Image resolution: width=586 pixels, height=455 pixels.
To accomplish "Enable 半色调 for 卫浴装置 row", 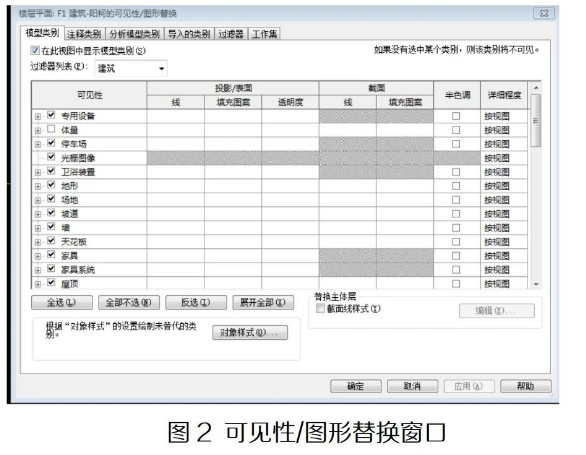I will point(456,172).
